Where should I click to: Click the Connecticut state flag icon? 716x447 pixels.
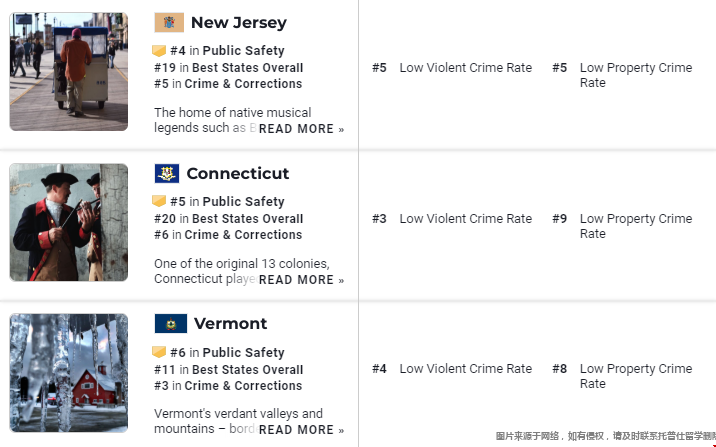click(167, 173)
